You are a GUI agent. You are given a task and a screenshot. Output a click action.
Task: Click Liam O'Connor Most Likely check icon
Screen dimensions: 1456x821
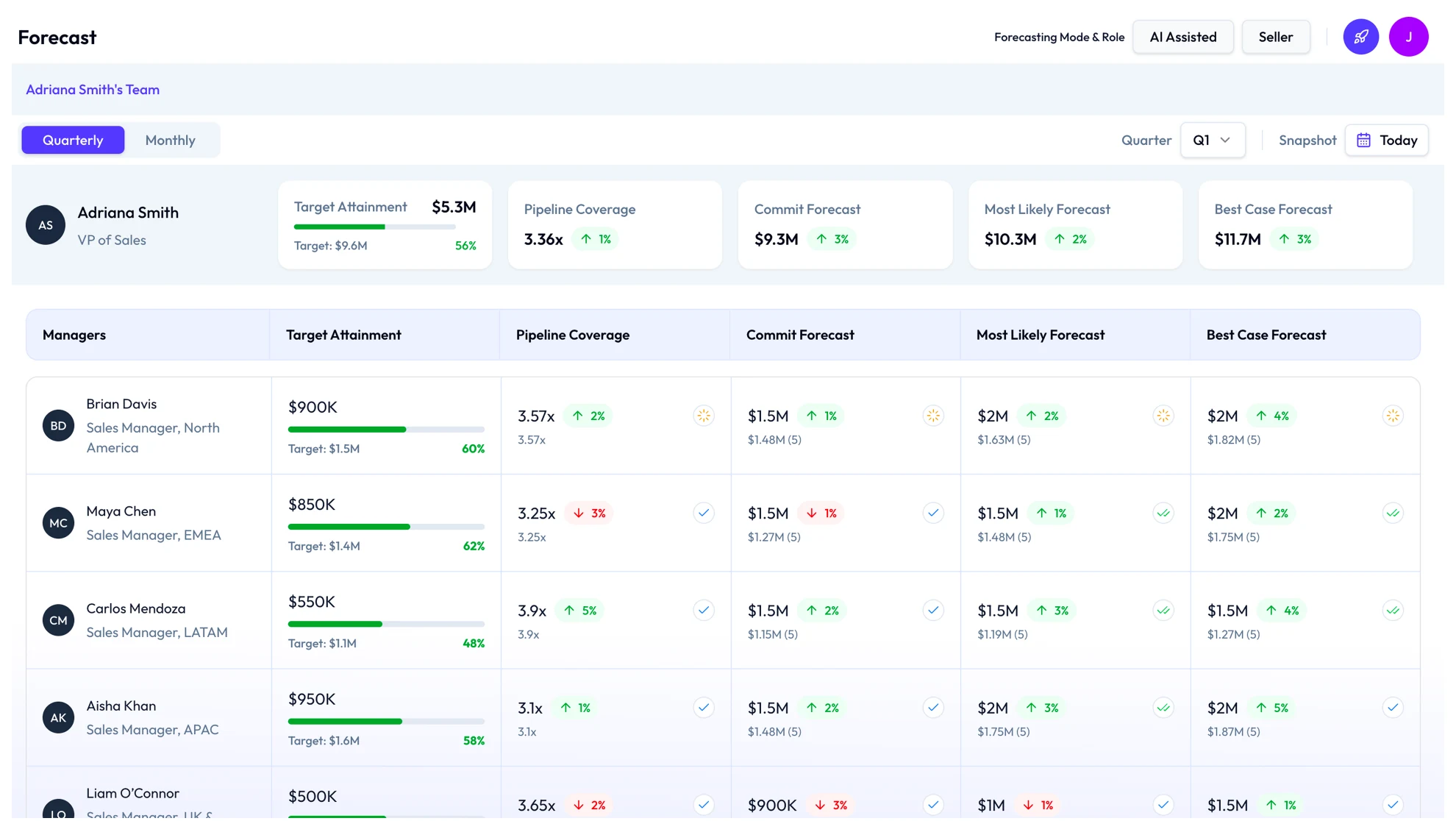1163,805
